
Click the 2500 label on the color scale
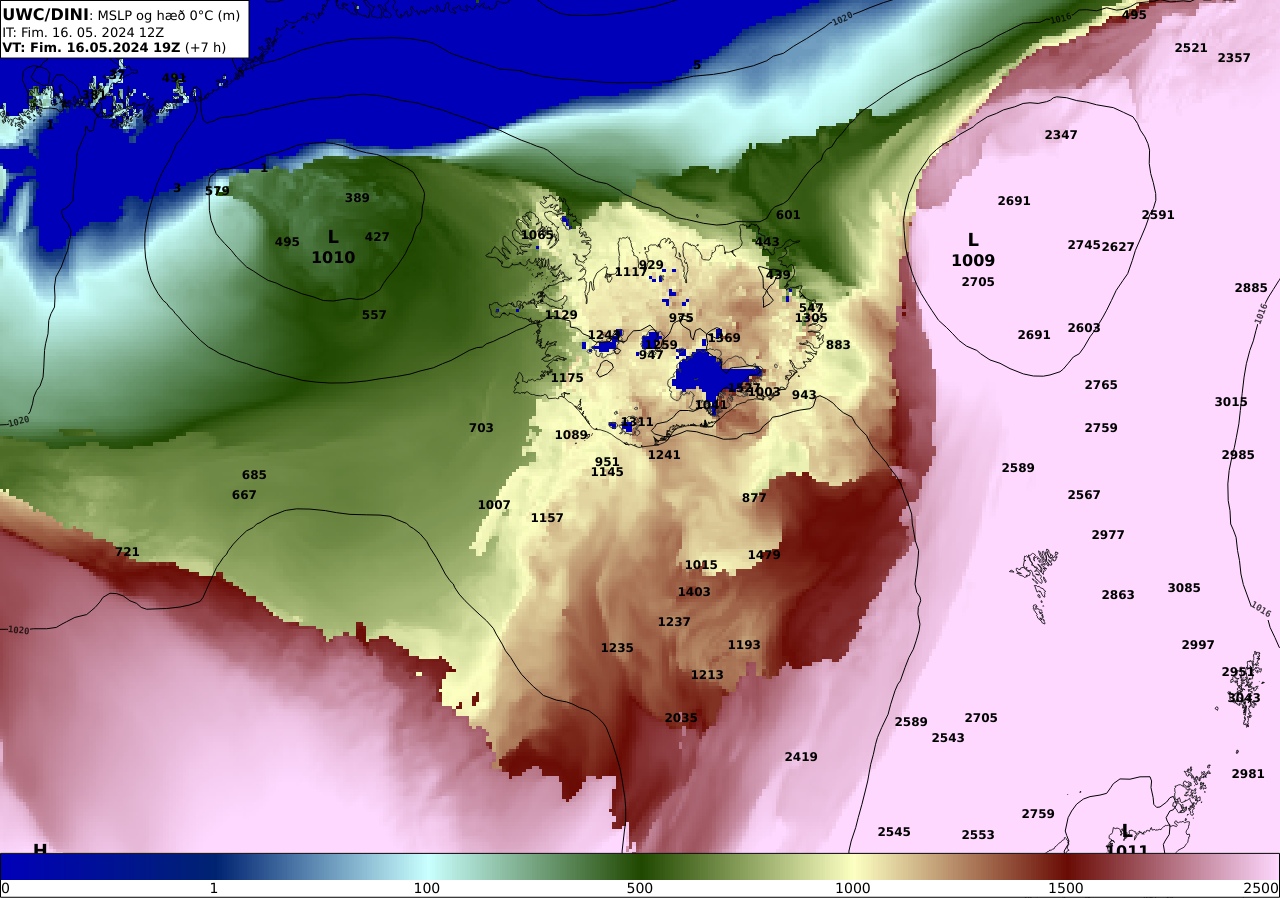click(1261, 888)
